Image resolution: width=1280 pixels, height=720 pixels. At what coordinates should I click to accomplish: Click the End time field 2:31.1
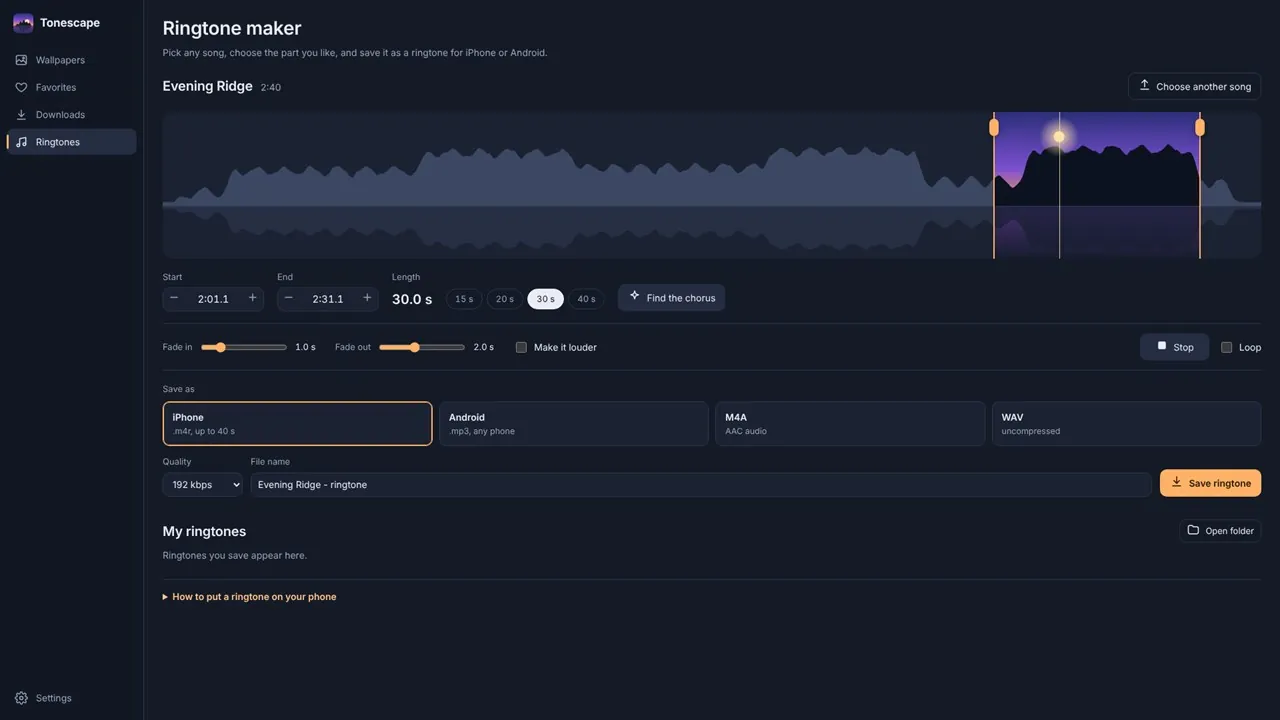[328, 298]
